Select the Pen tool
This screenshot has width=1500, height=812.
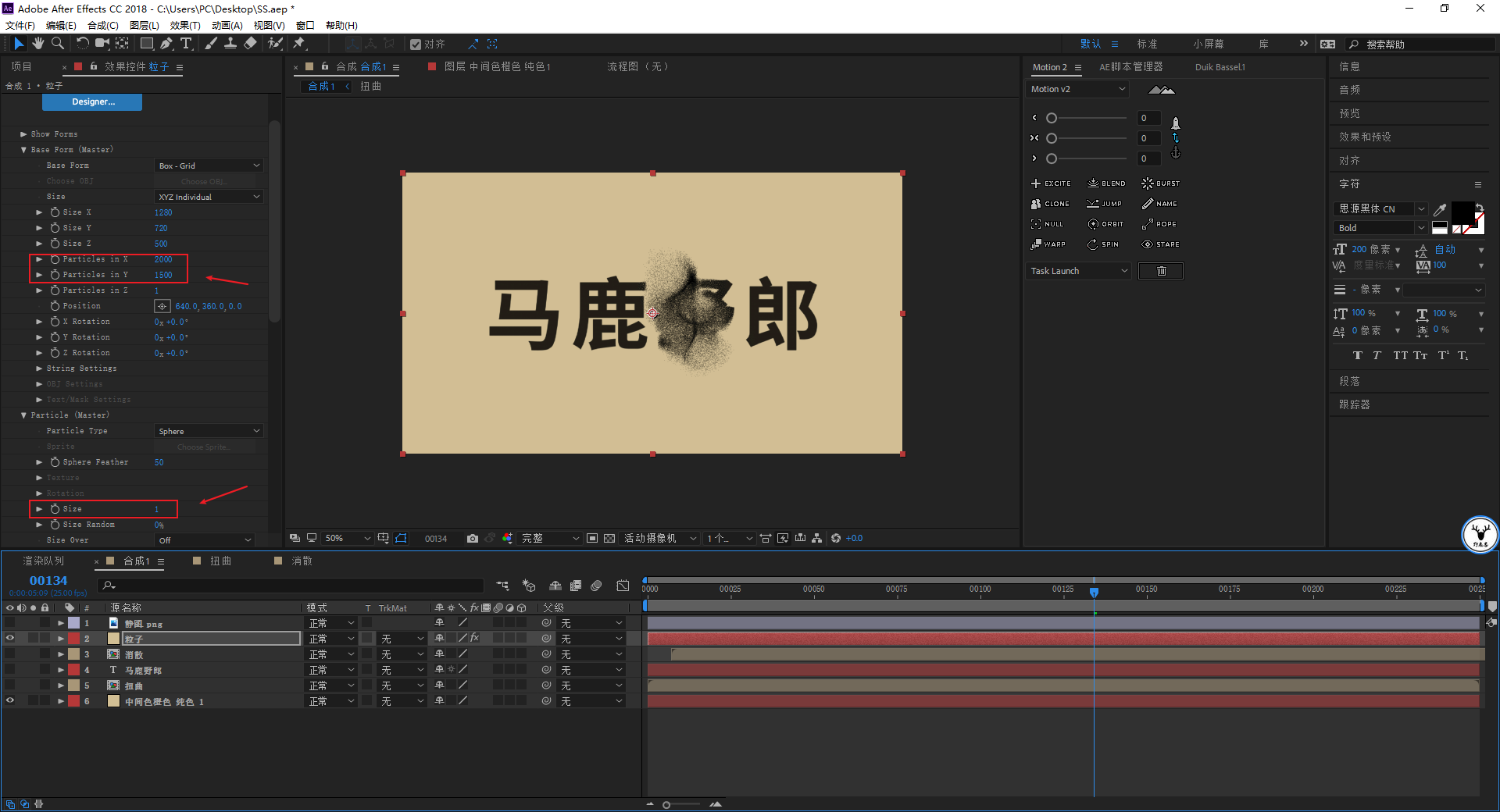pyautogui.click(x=166, y=44)
